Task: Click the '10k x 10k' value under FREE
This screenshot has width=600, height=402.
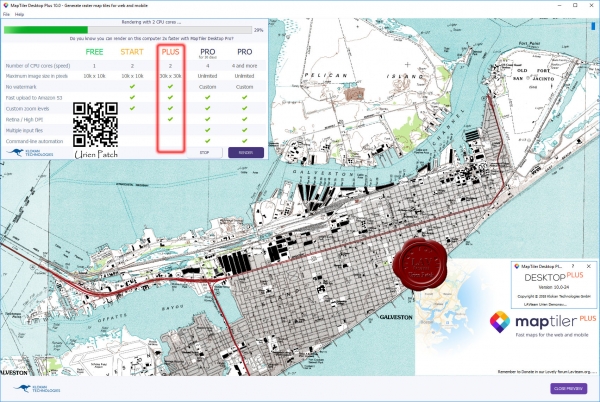Action: pos(95,76)
